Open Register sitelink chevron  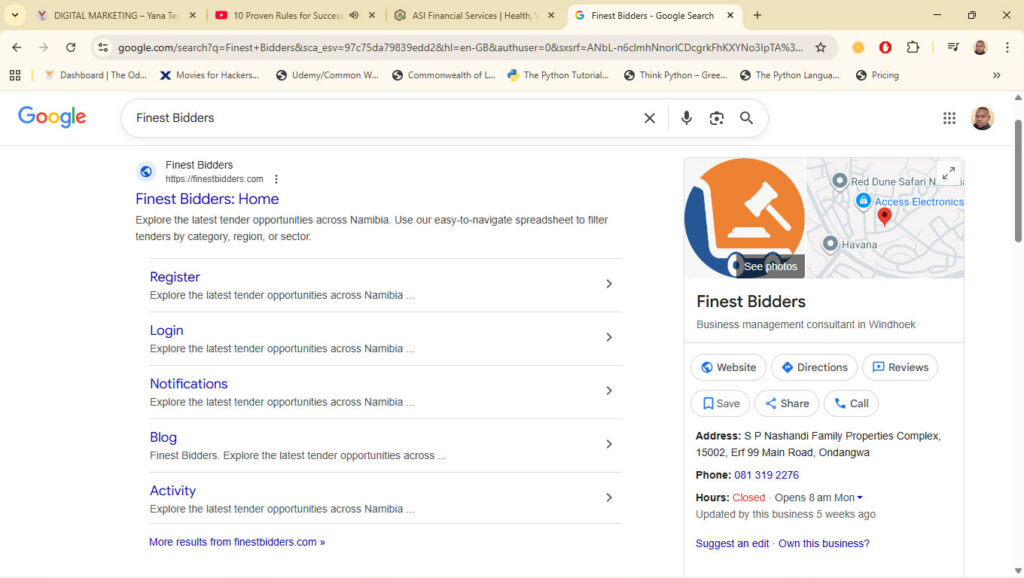(609, 283)
